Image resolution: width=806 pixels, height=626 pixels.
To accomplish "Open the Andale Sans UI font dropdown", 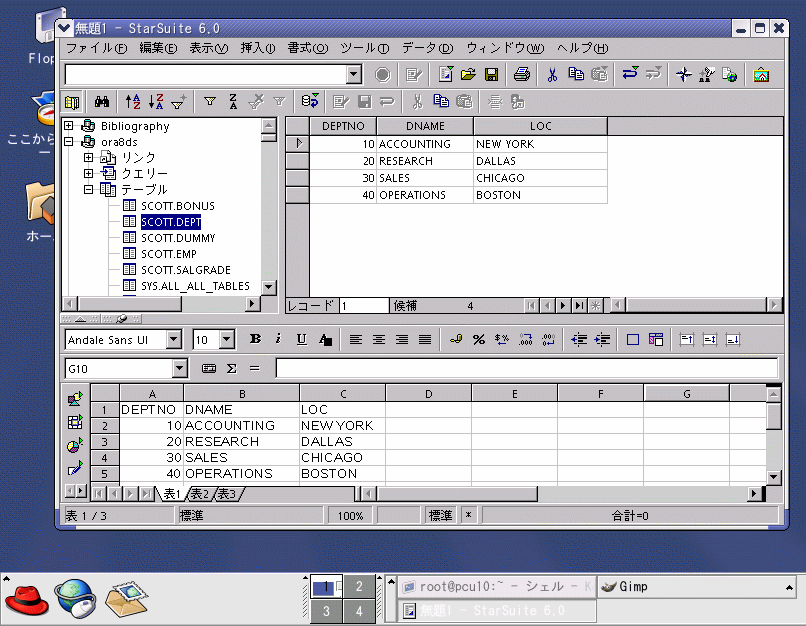I will point(174,339).
